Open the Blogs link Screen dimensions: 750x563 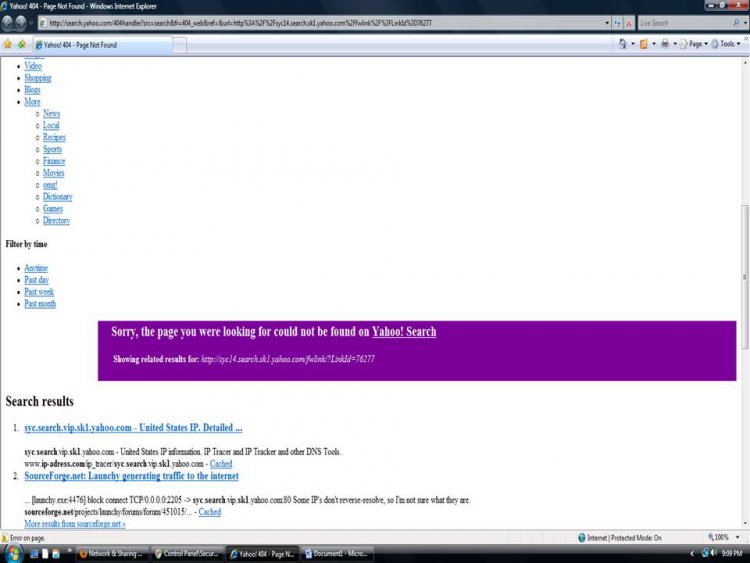[x=32, y=90]
